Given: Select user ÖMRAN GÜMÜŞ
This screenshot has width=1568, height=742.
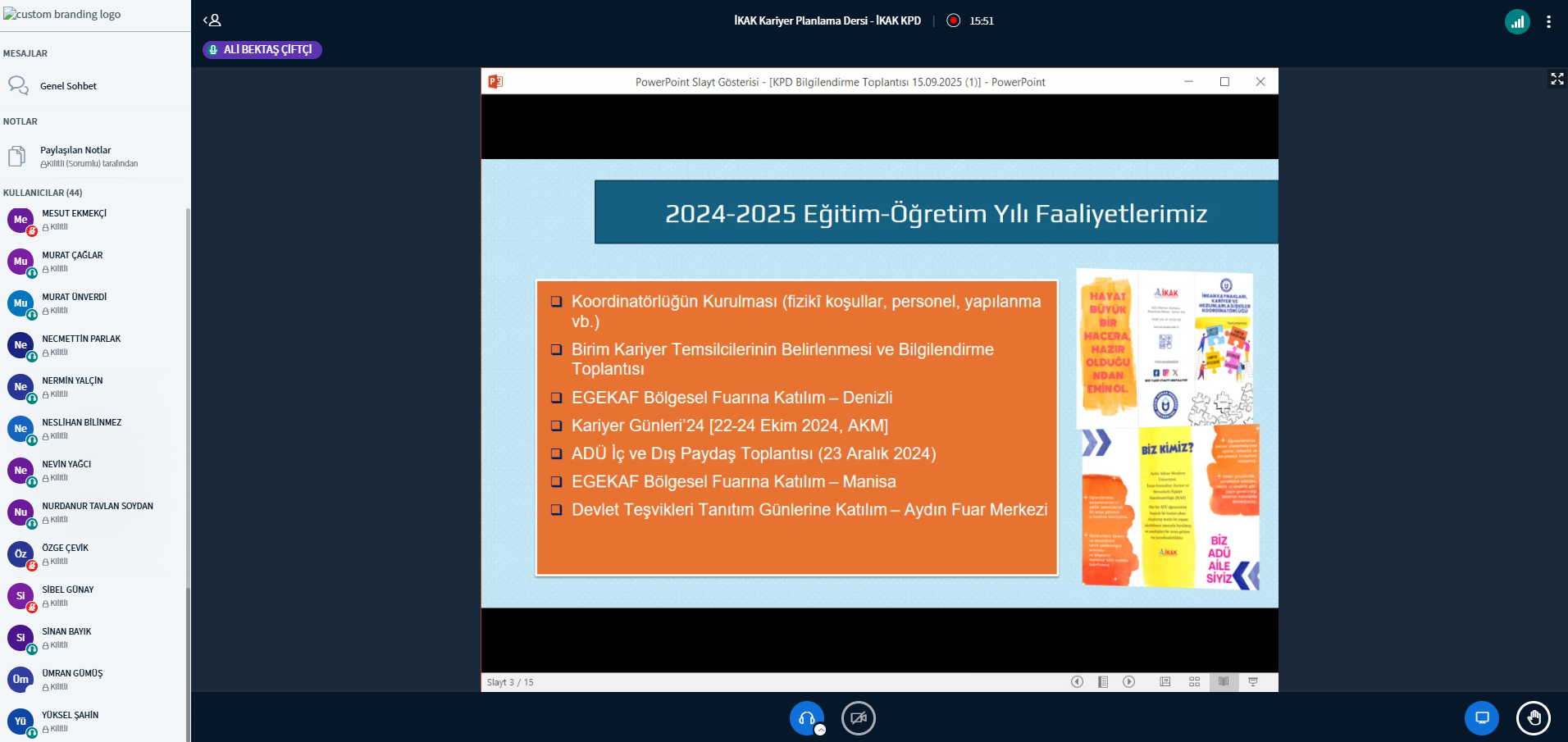Looking at the screenshot, I should [93, 680].
